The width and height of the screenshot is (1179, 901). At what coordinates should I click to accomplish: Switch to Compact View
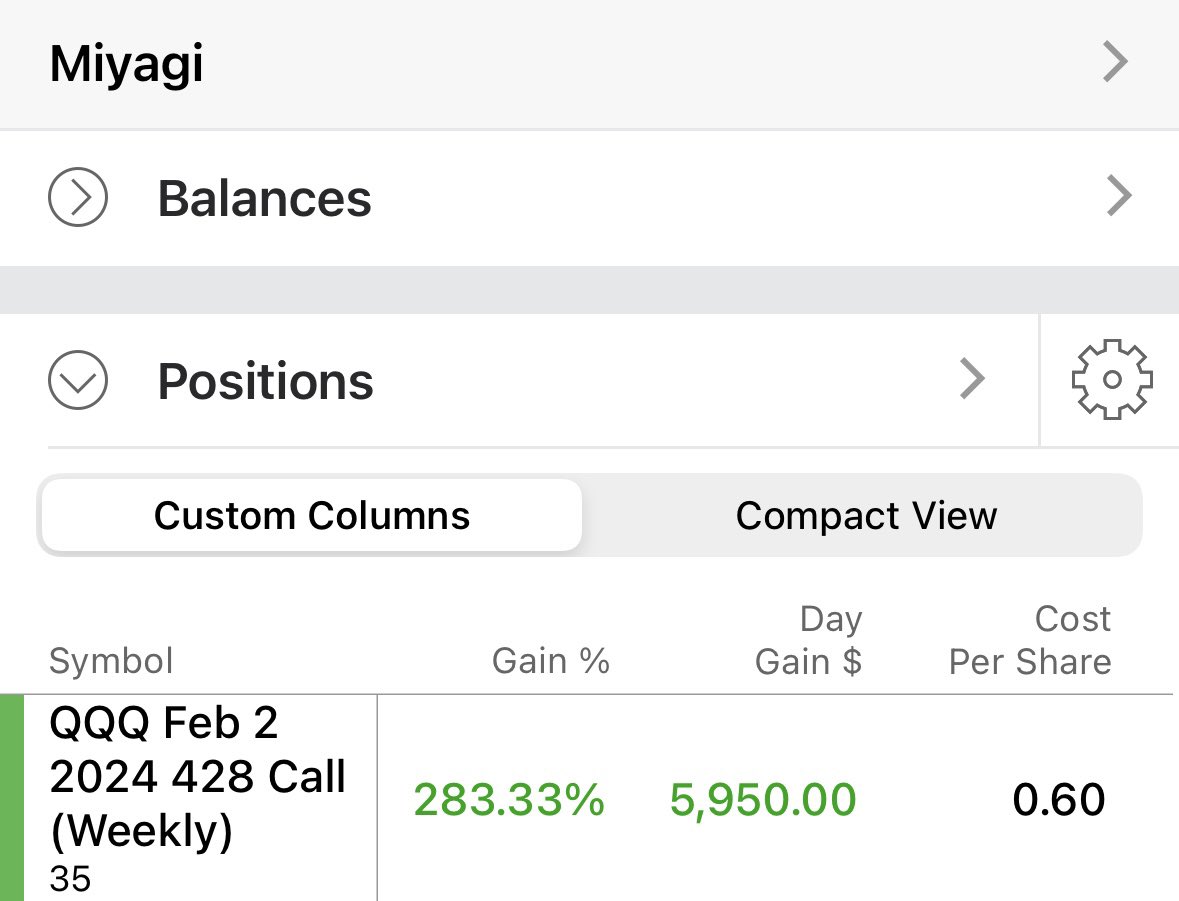tap(866, 516)
